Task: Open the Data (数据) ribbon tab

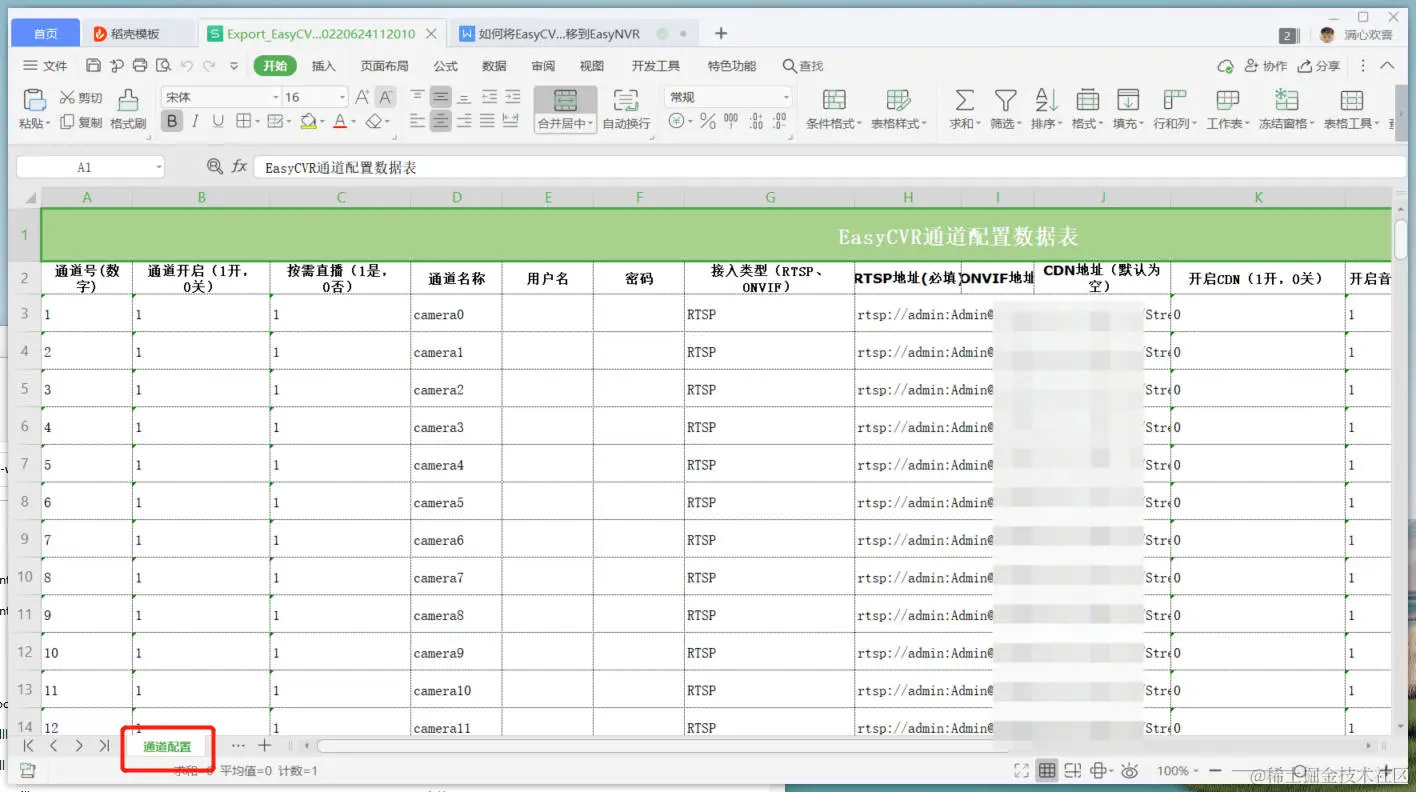Action: tap(494, 66)
